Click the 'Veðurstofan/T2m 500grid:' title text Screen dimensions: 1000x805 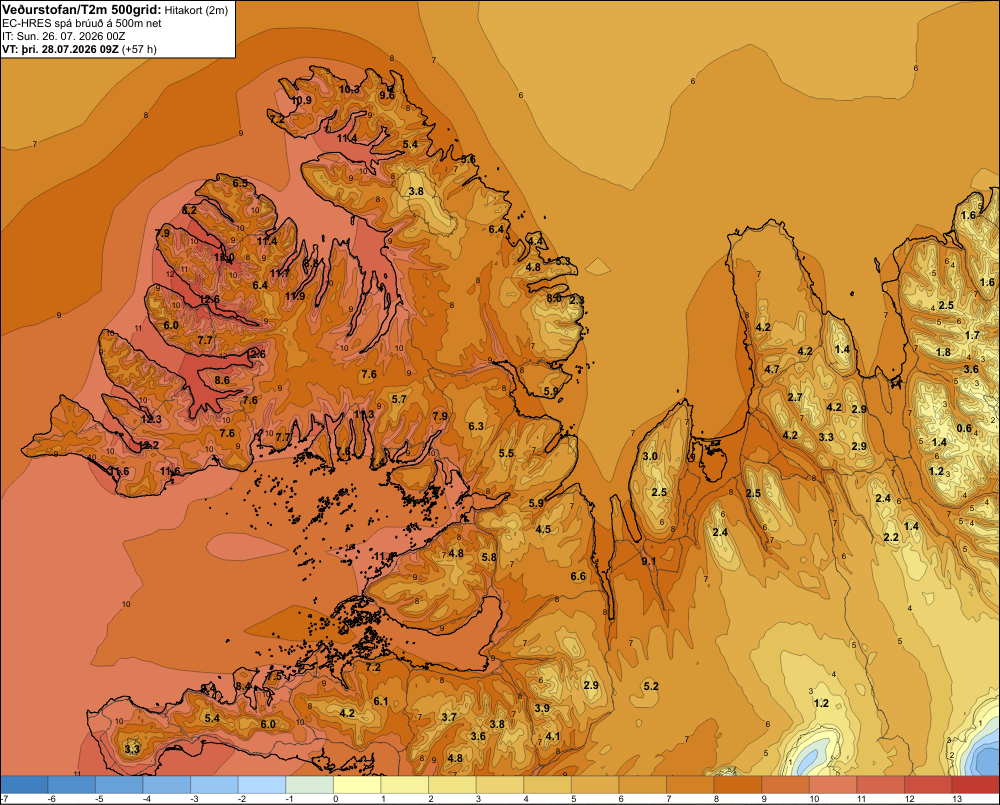click(x=82, y=10)
